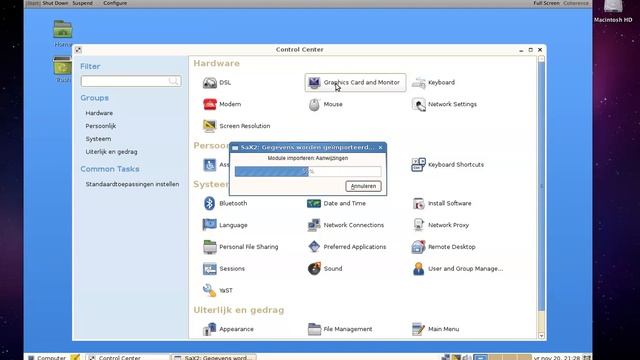The image size is (640, 360).
Task: Open the Macintosh HD drive icon
Action: click(x=613, y=11)
